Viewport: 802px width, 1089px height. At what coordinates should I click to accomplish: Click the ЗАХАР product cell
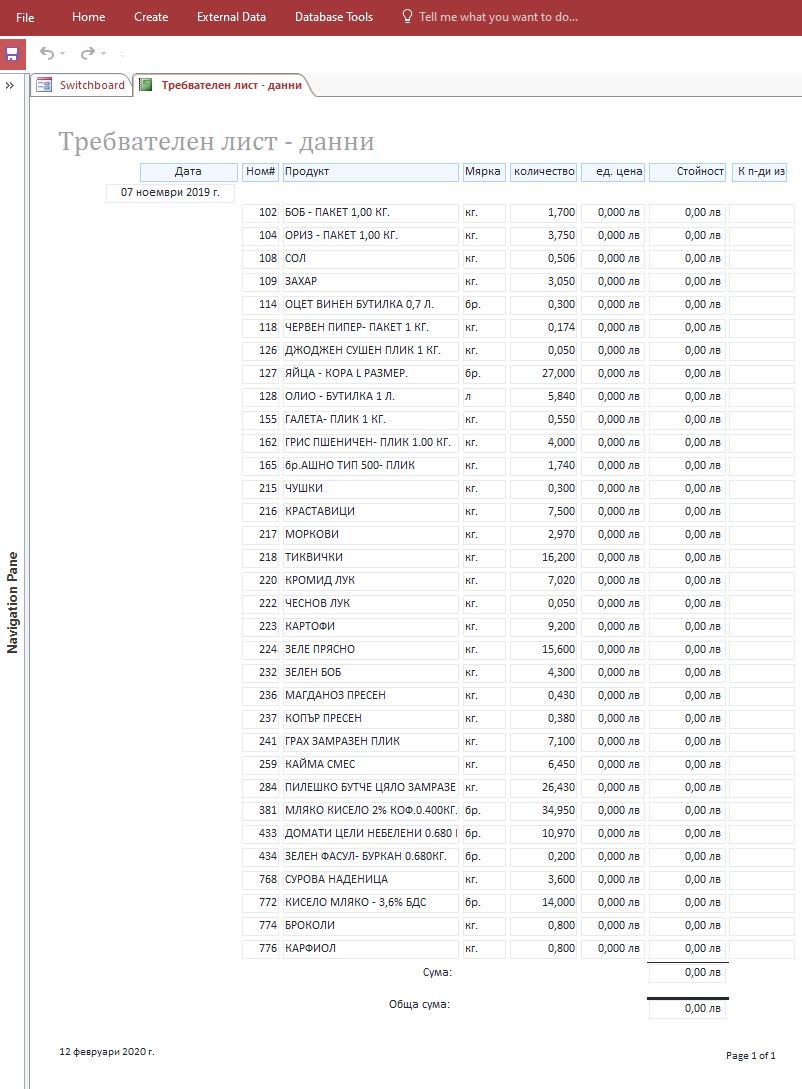(371, 281)
